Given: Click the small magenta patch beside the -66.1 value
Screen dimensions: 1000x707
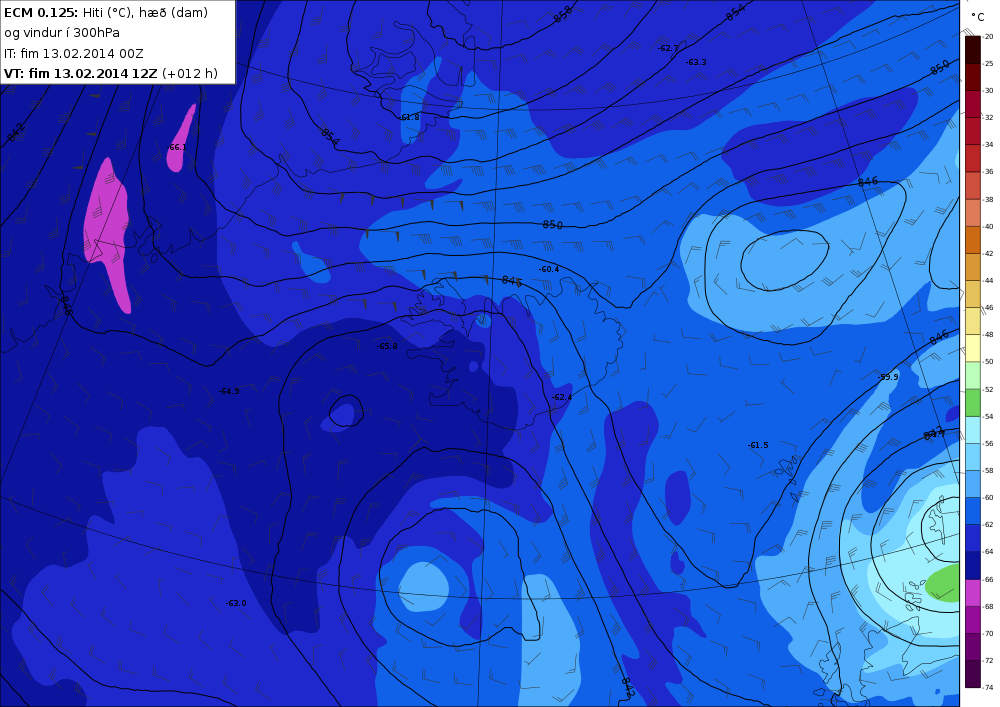Looking at the screenshot, I should [181, 138].
